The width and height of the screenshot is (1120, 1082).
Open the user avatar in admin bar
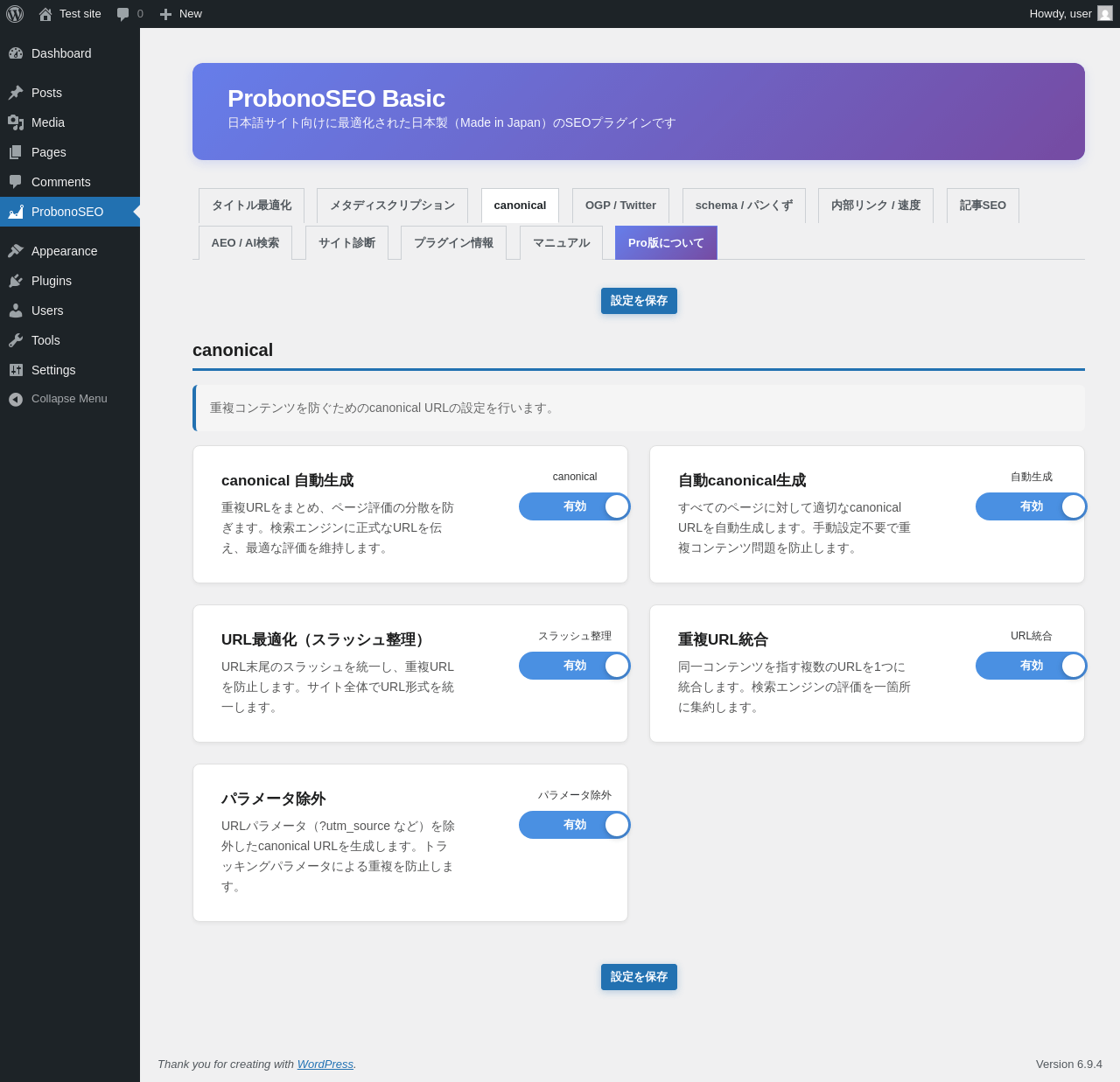tap(1105, 14)
